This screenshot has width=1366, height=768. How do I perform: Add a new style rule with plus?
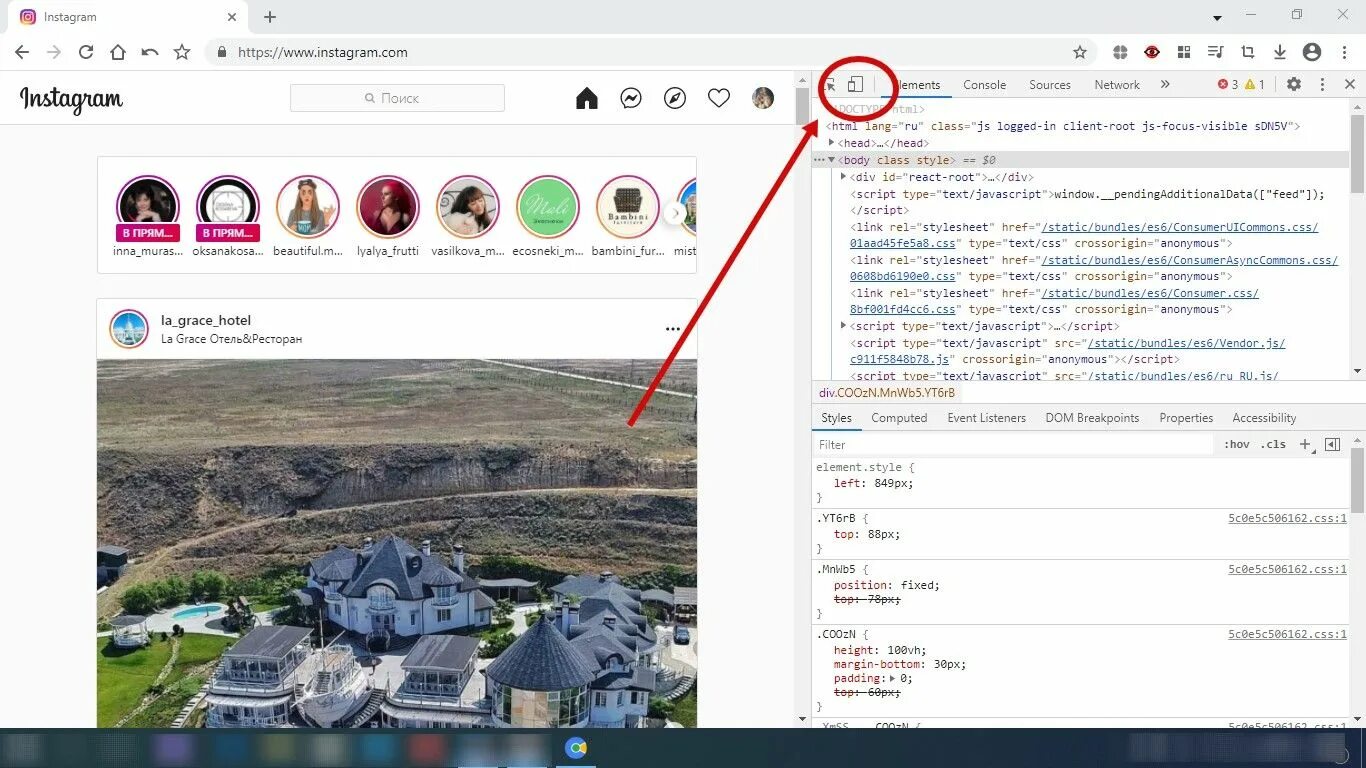tap(1305, 445)
